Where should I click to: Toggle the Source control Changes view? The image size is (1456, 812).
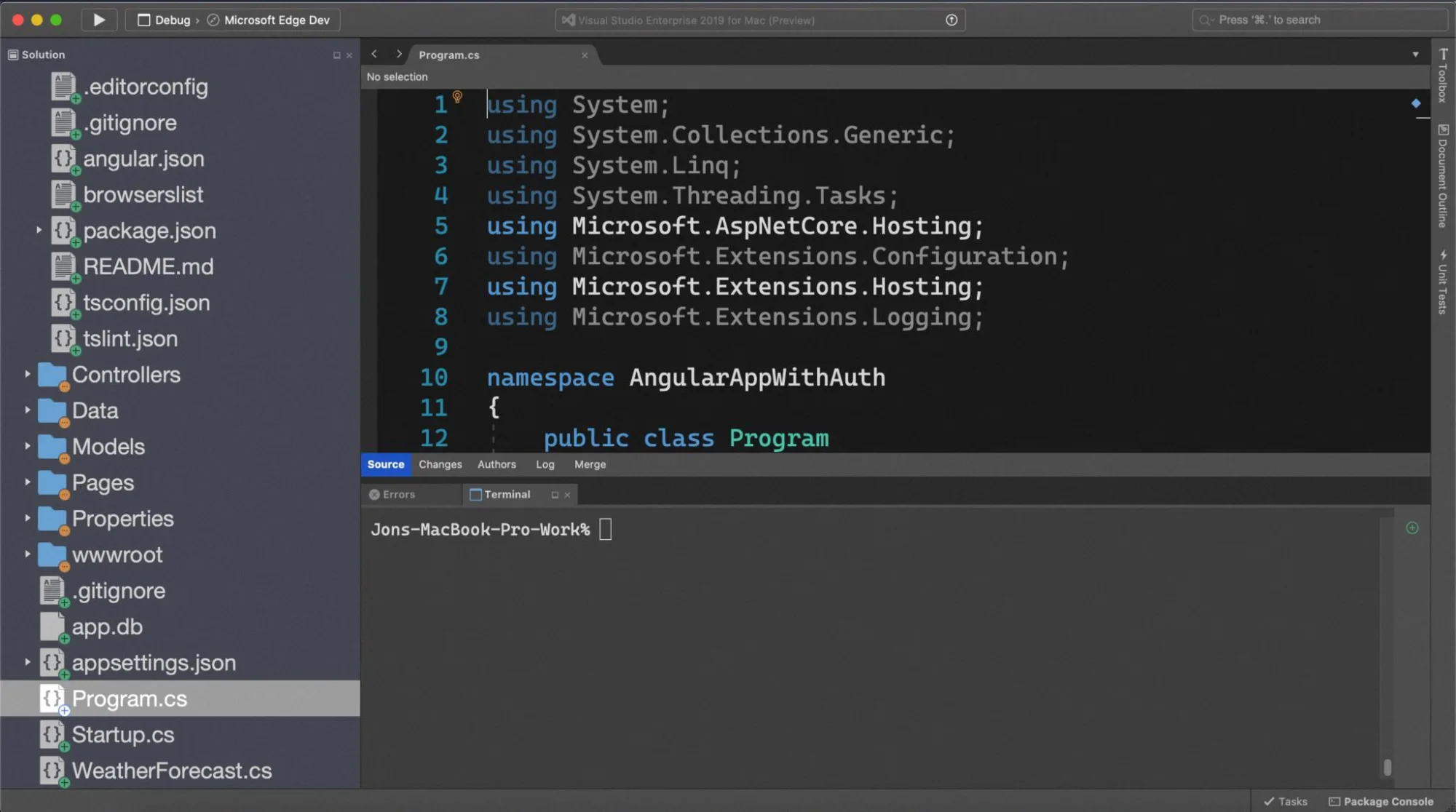click(440, 464)
